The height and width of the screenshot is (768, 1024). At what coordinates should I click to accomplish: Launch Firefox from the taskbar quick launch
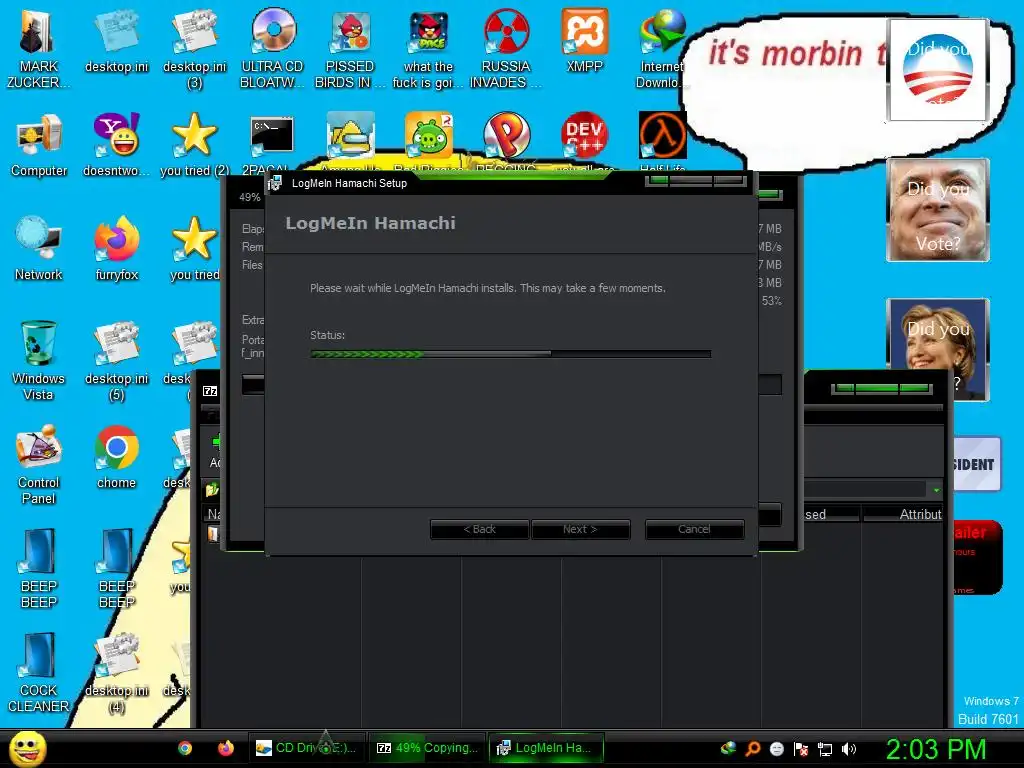[225, 748]
